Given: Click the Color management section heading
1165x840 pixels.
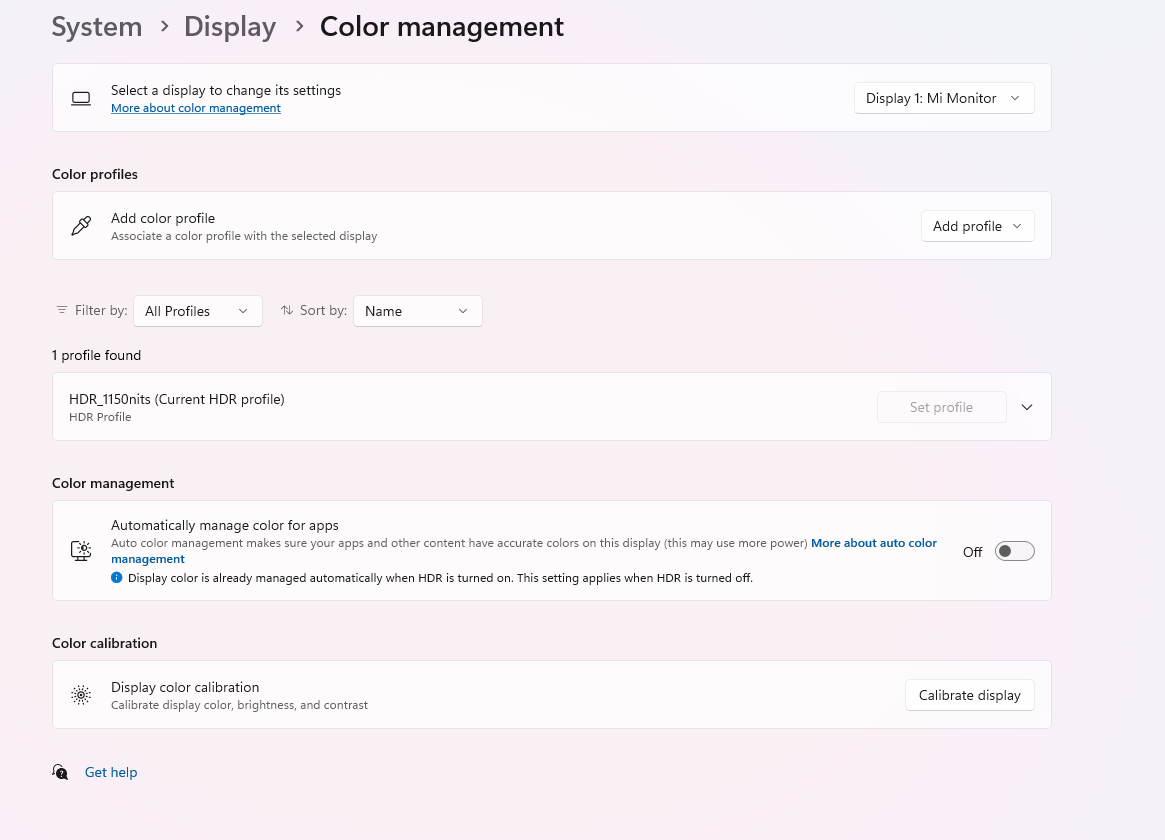Looking at the screenshot, I should pyautogui.click(x=113, y=483).
